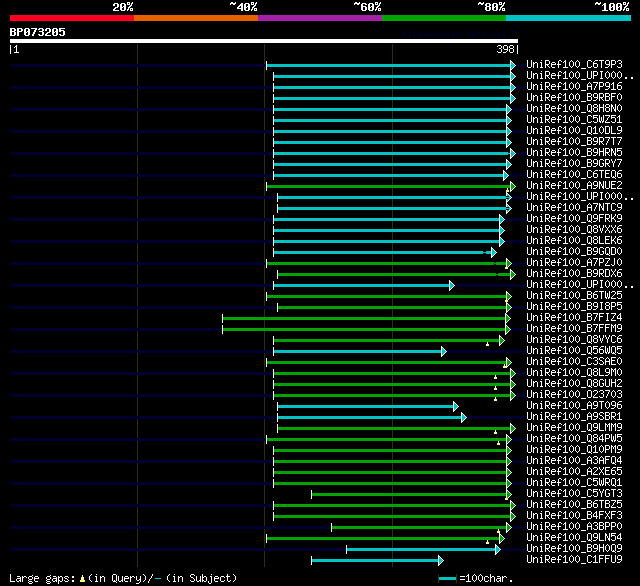Click the red 20% identity legend segment

tap(72, 18)
